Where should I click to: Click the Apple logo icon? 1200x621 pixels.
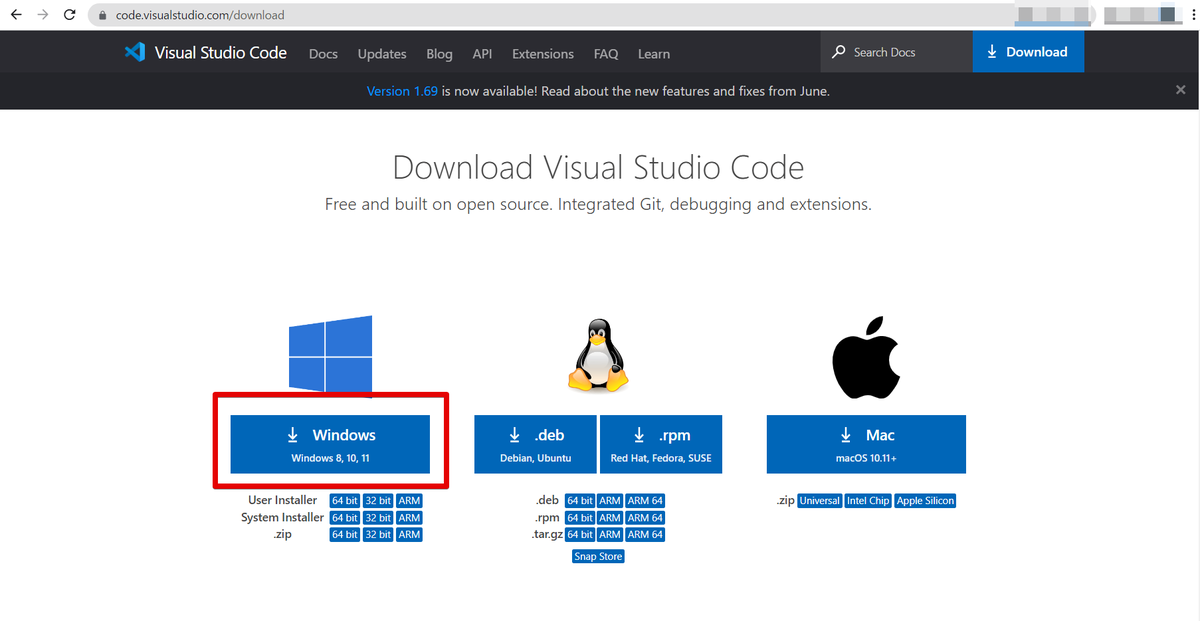pos(866,359)
